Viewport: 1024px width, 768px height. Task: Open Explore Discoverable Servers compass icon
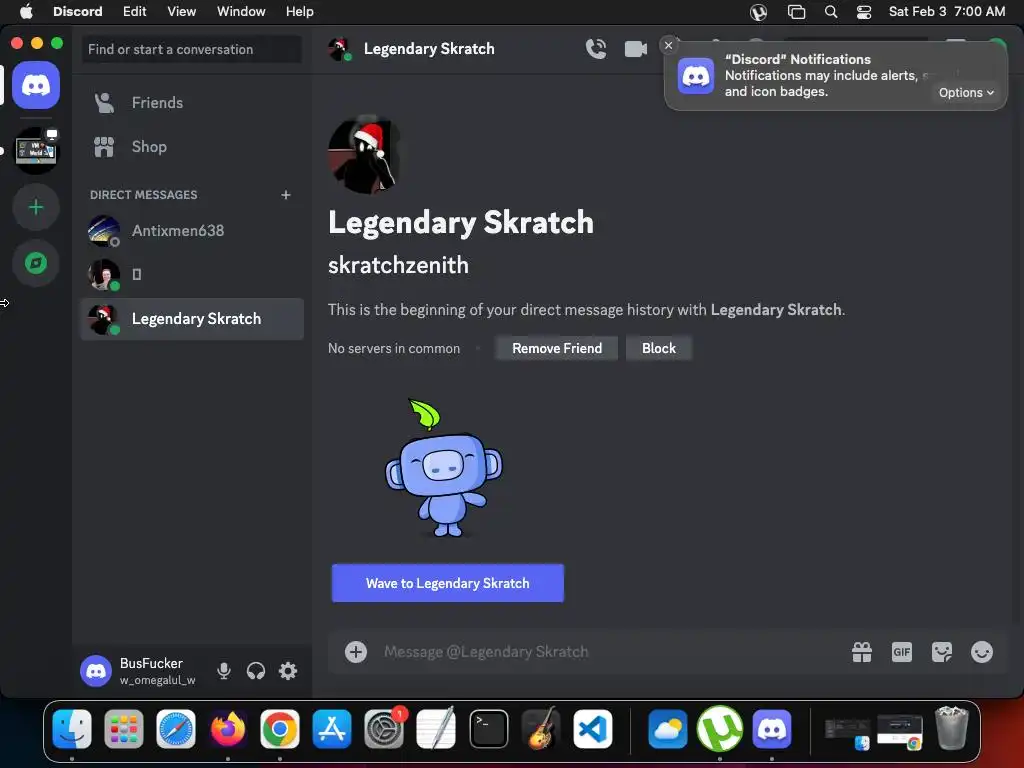coord(36,263)
